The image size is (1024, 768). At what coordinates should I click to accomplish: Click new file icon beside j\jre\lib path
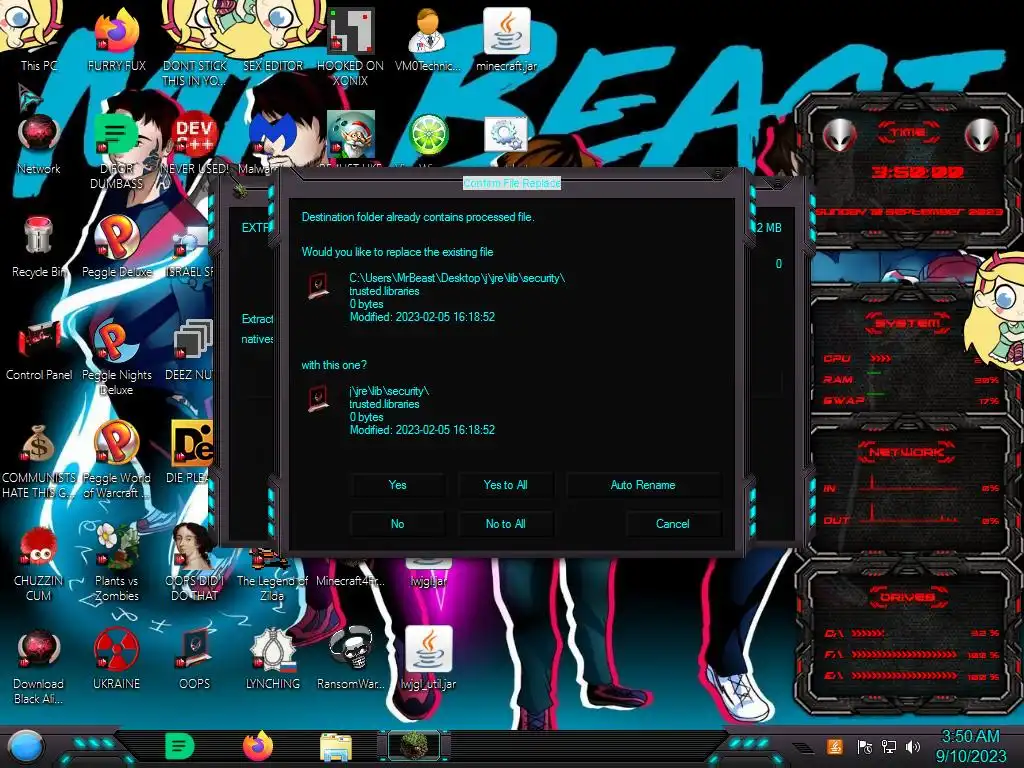coord(319,399)
